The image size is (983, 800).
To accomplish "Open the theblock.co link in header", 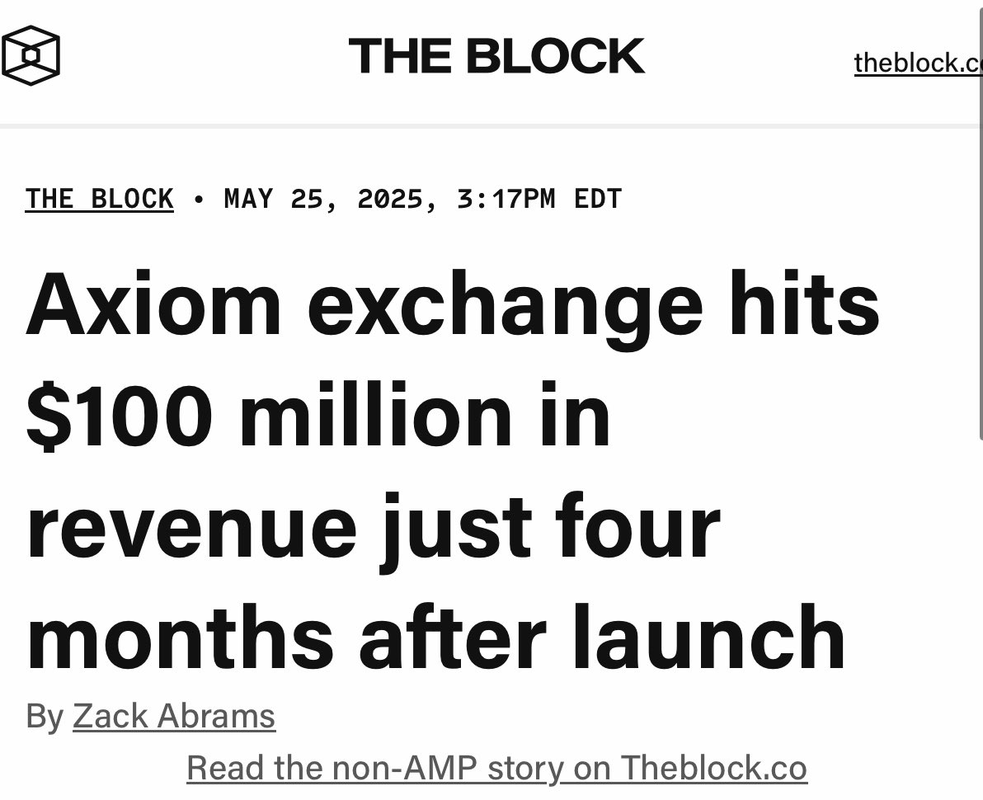I will click(x=918, y=63).
